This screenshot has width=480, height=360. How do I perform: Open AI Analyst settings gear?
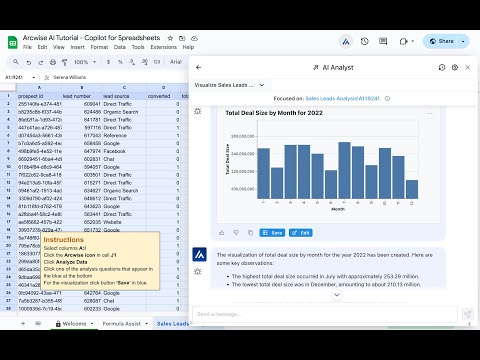click(x=455, y=67)
